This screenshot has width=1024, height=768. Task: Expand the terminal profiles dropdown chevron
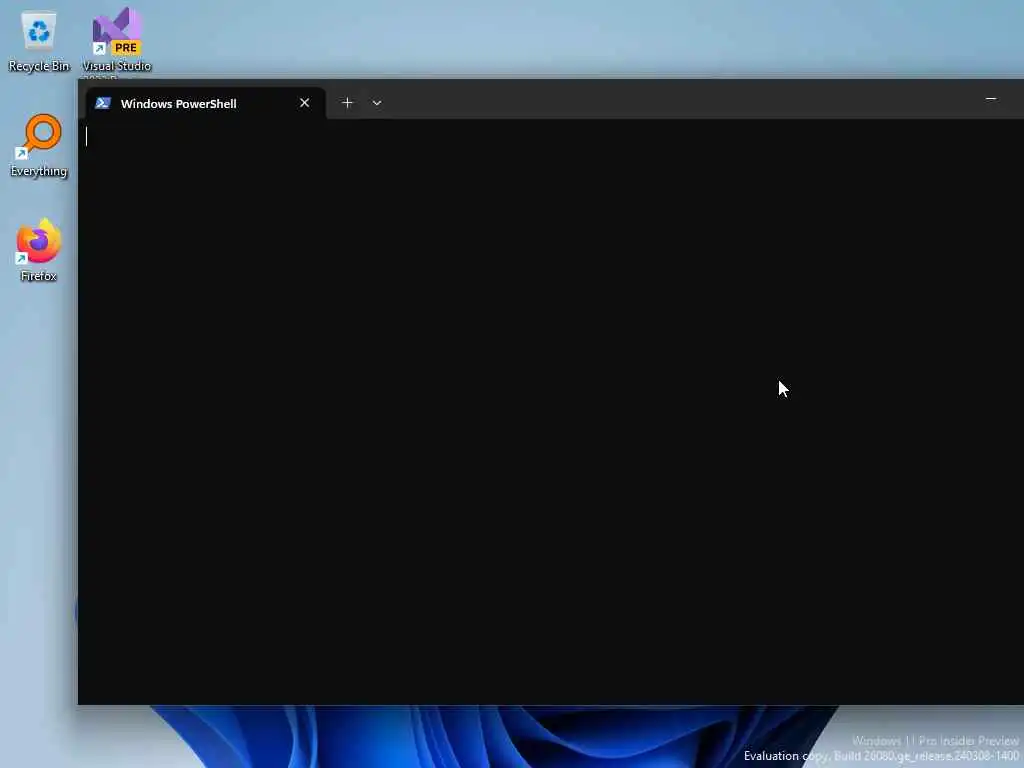[x=377, y=103]
